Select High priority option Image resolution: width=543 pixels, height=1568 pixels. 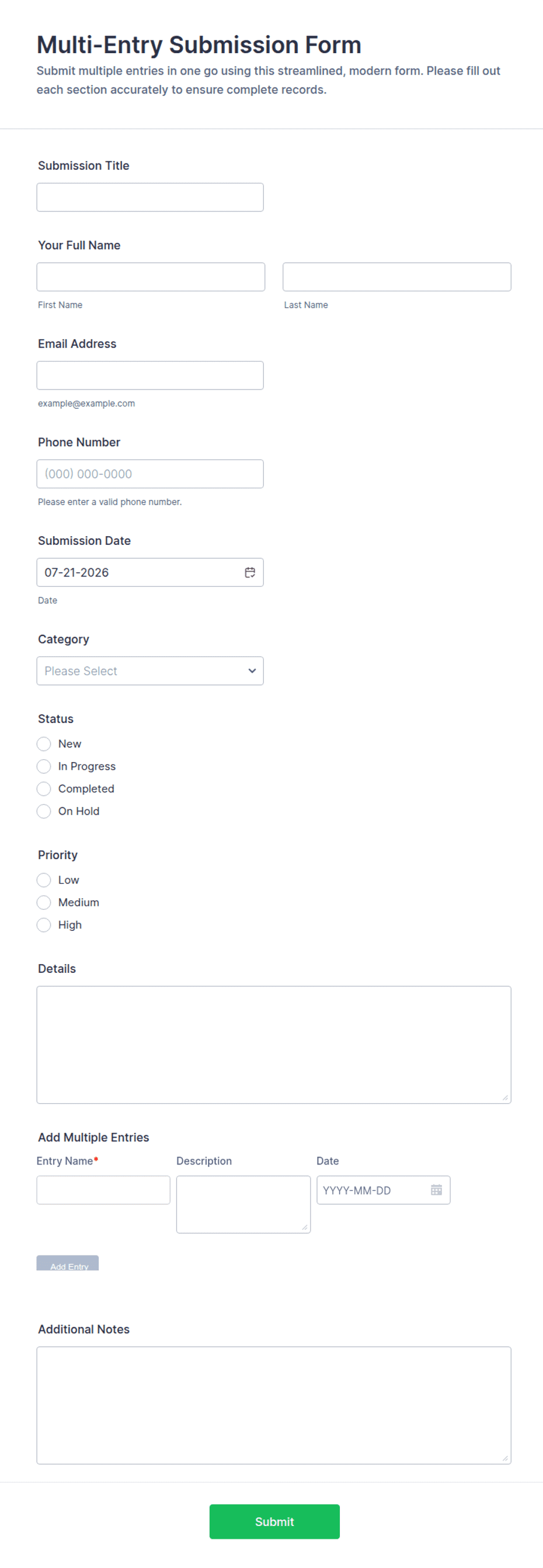(x=44, y=925)
